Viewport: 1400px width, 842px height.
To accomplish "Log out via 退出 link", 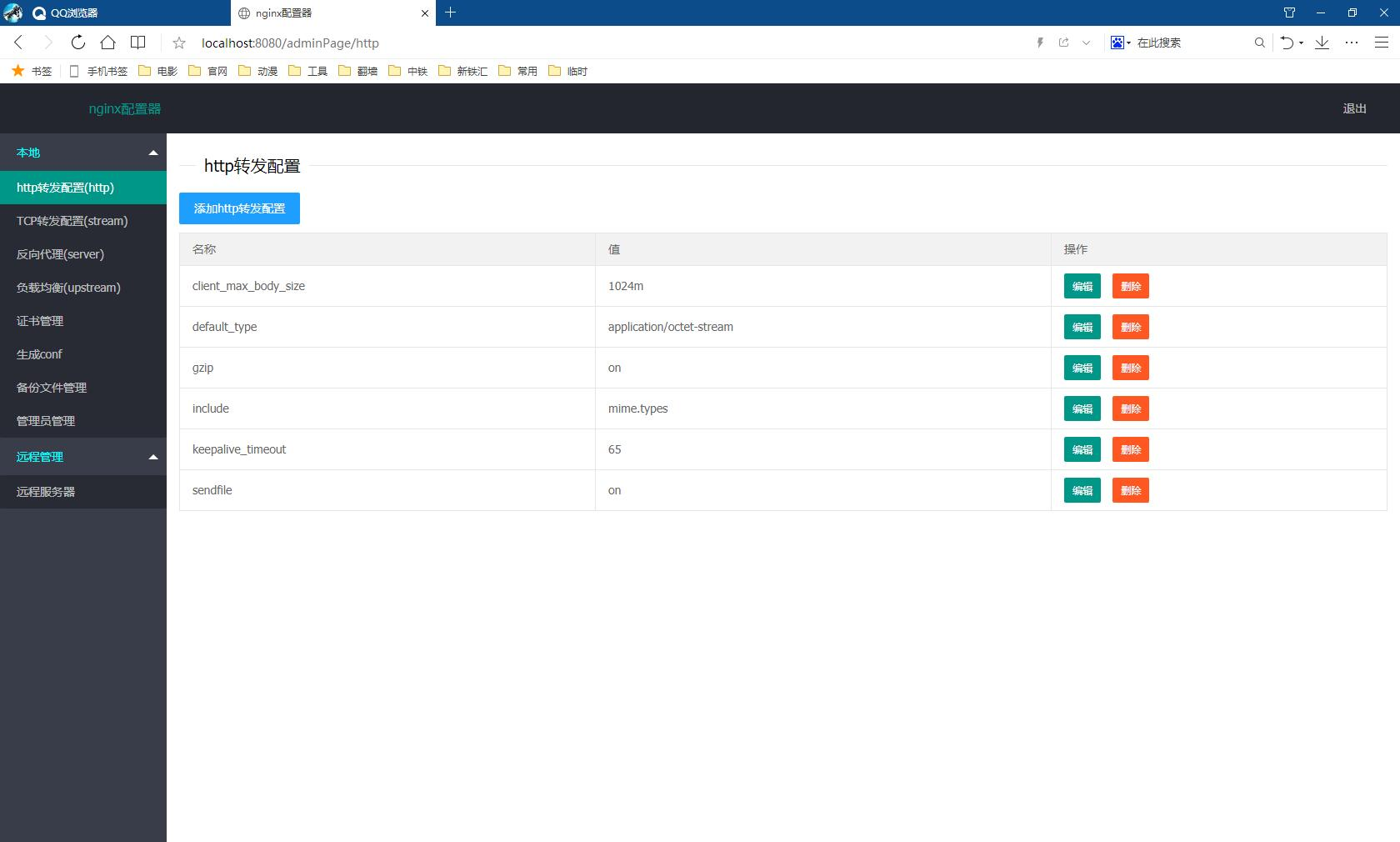I will click(x=1354, y=108).
